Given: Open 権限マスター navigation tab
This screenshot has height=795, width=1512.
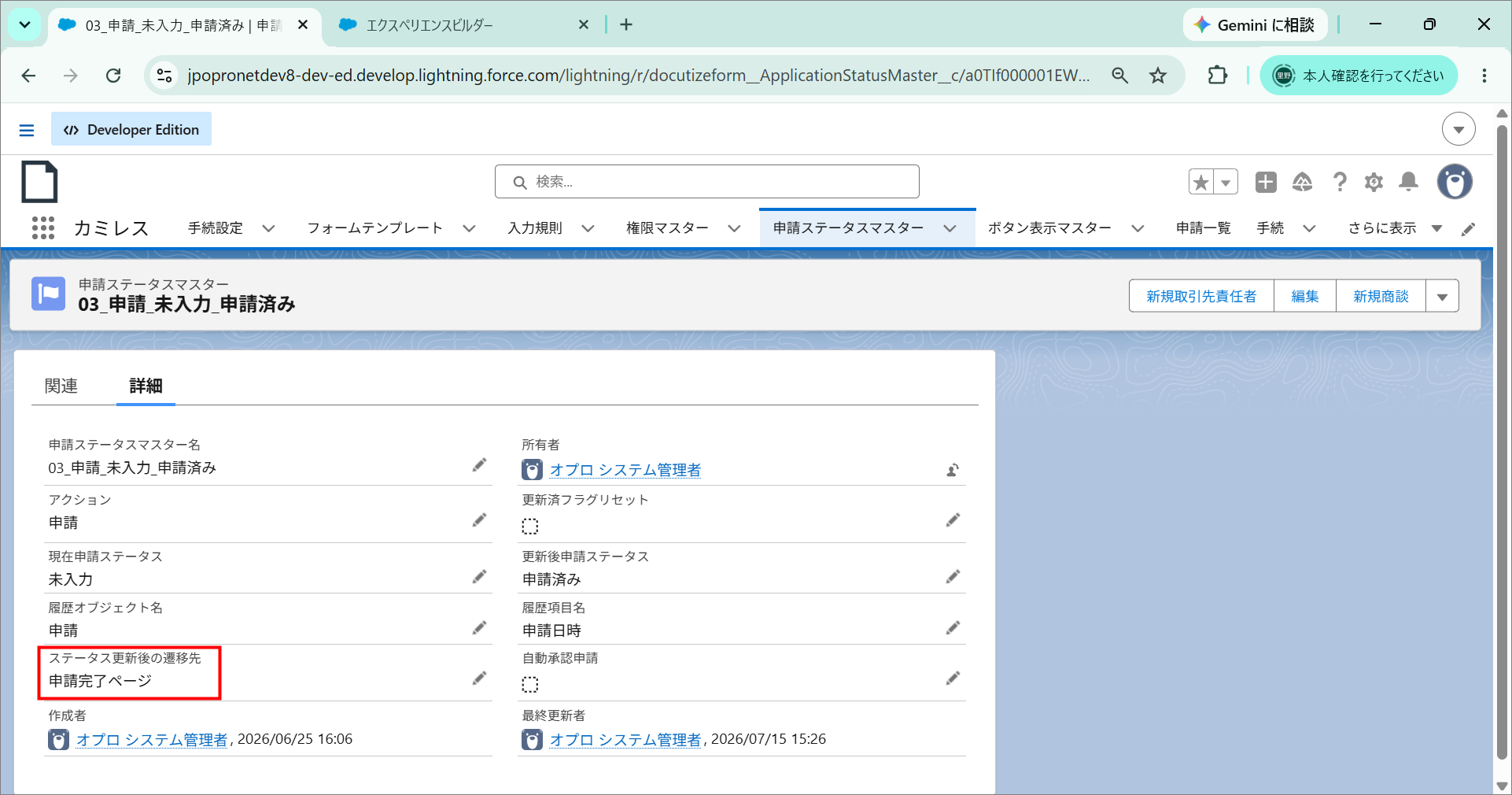Looking at the screenshot, I should pyautogui.click(x=667, y=228).
